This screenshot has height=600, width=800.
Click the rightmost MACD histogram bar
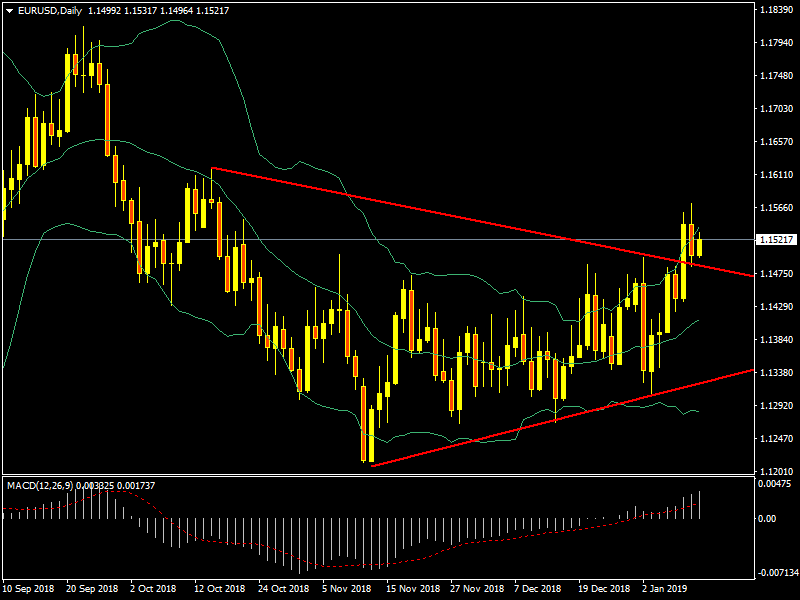(x=699, y=504)
